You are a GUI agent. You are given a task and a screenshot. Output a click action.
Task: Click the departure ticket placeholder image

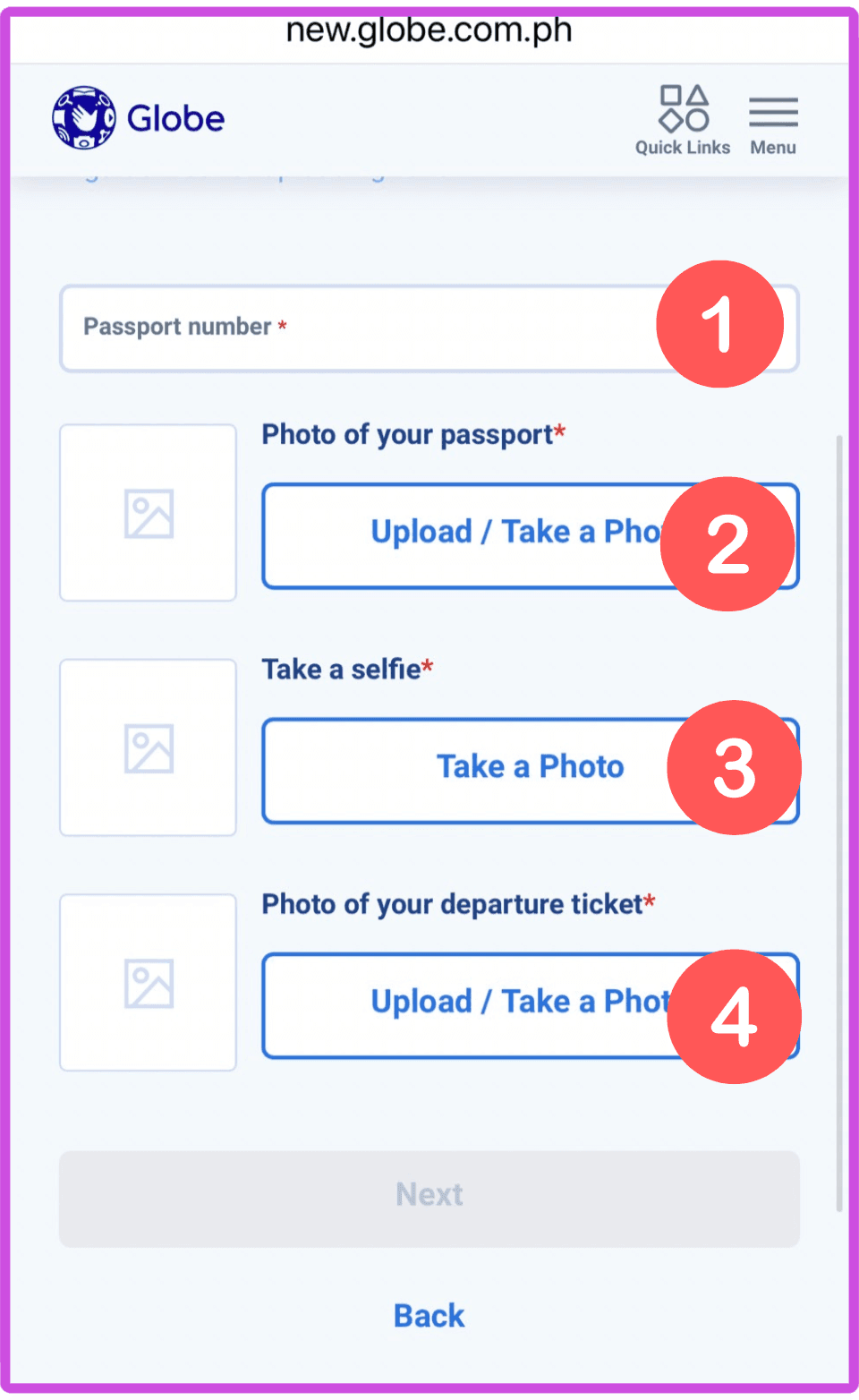(149, 983)
